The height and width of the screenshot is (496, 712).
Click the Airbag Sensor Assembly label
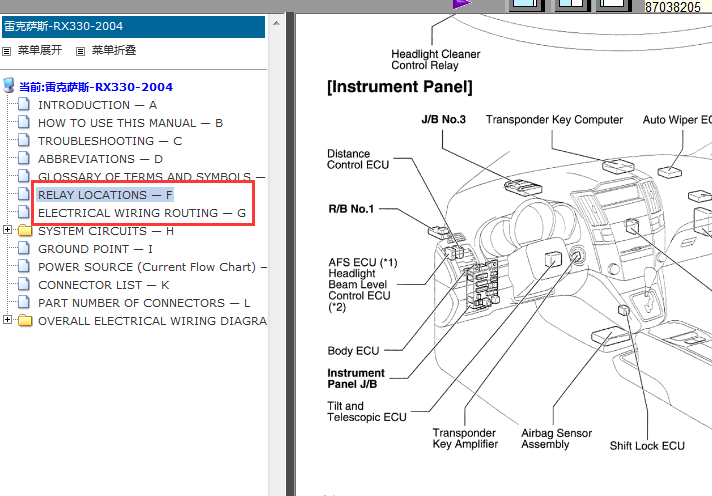pos(557,439)
